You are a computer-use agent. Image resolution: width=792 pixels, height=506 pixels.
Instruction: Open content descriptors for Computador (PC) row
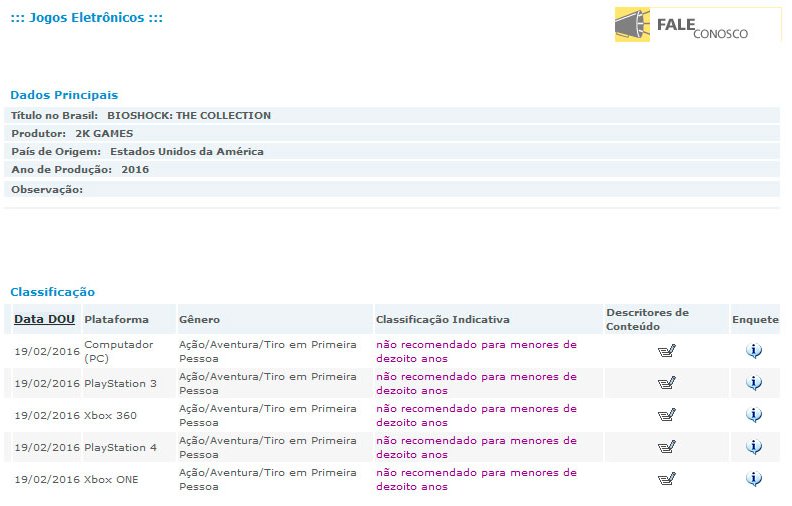coord(667,351)
